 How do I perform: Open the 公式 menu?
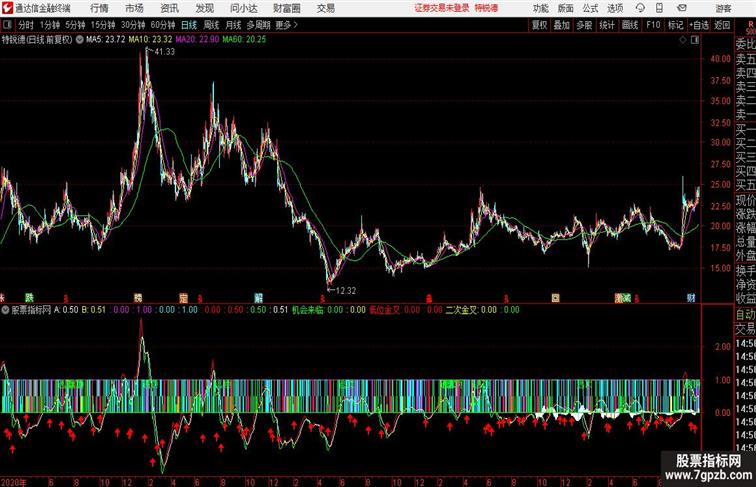coord(590,8)
